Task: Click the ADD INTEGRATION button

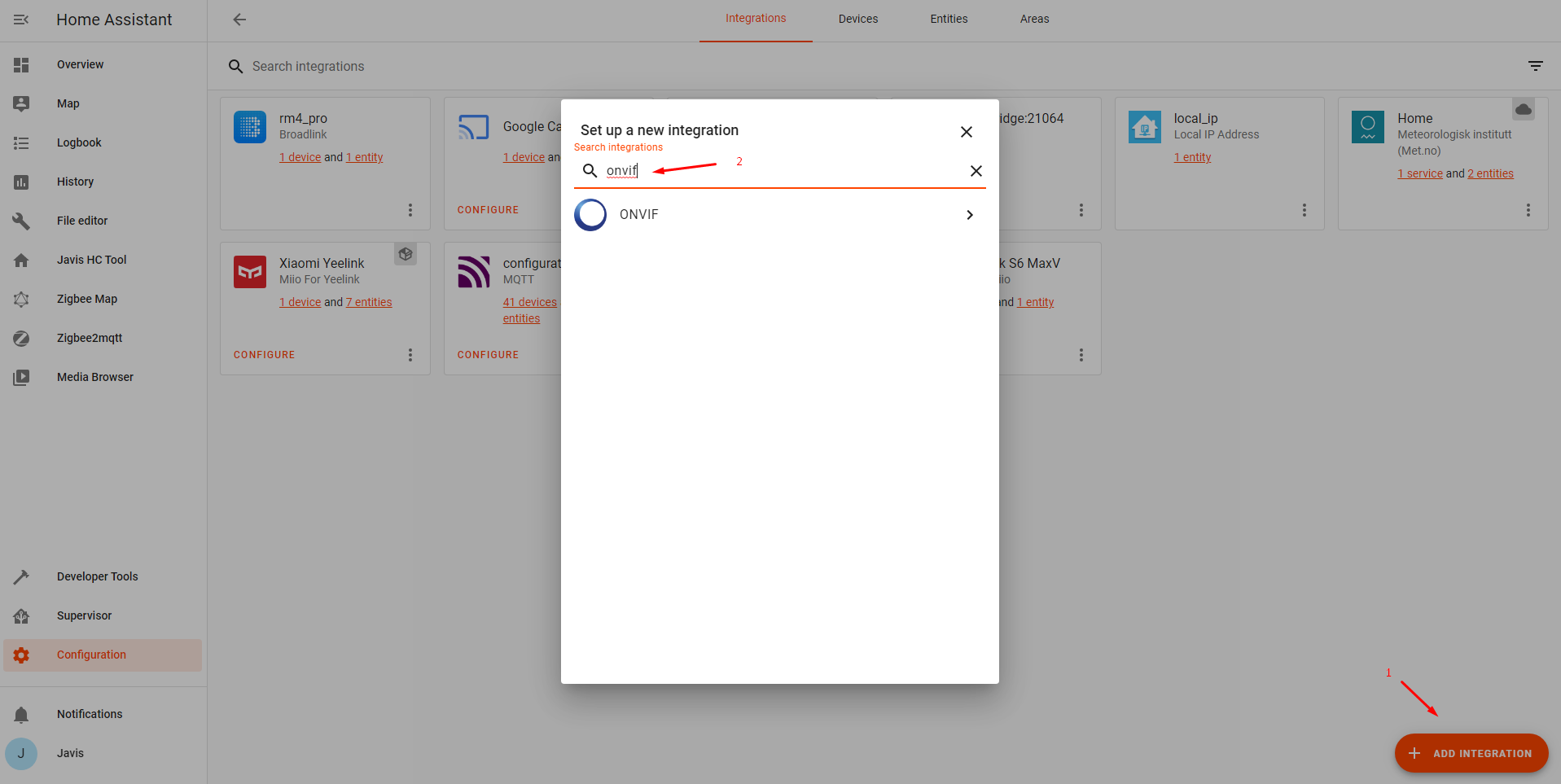Action: coord(1471,753)
